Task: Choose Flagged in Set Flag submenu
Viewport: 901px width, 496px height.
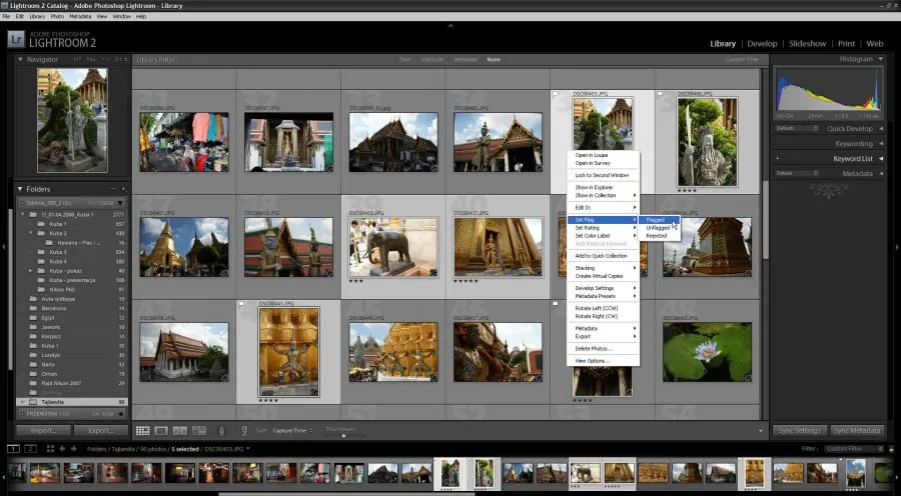Action: click(x=656, y=219)
